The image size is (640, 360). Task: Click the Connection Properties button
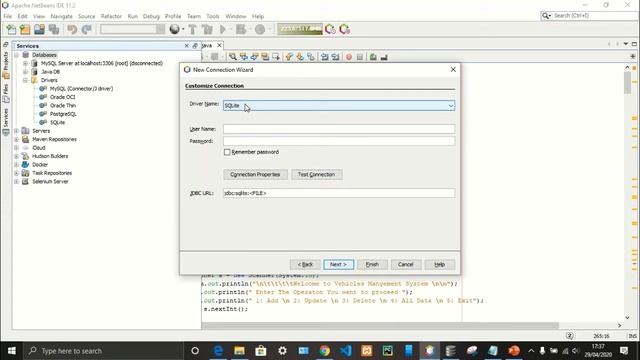point(255,174)
